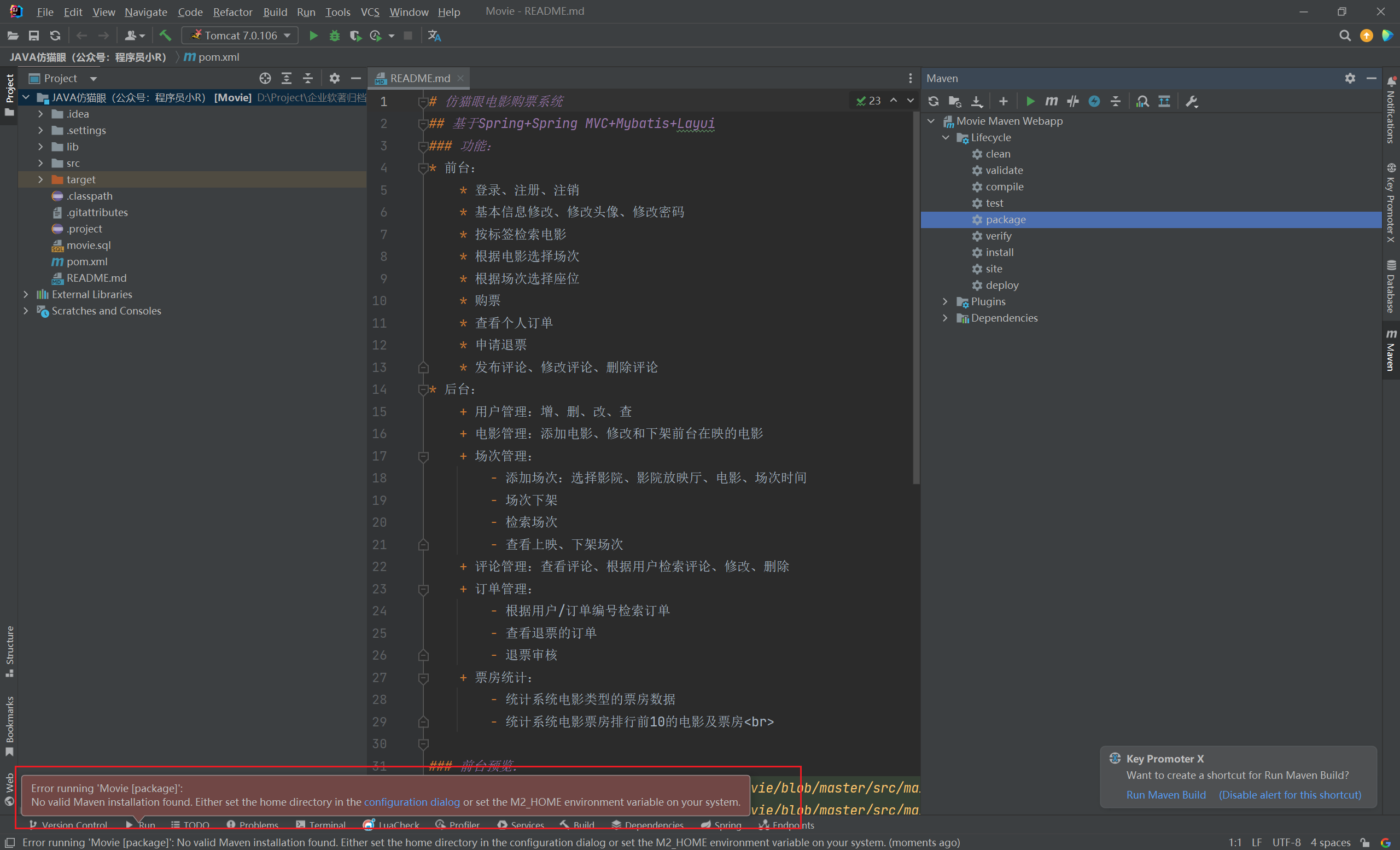Click the 4 spaces indent setting in status bar

tap(1330, 842)
